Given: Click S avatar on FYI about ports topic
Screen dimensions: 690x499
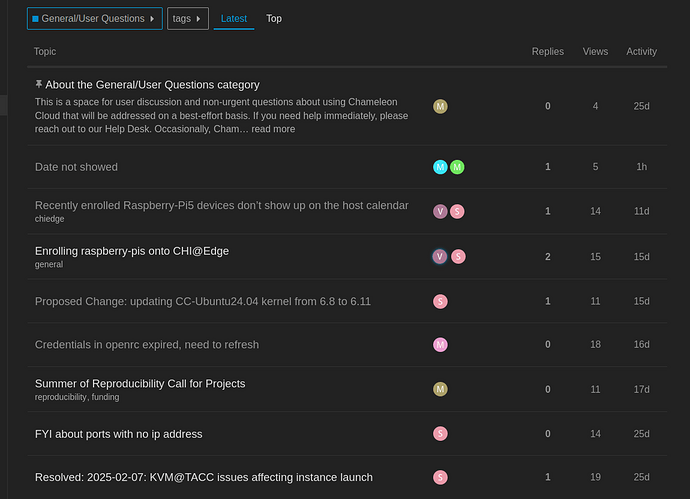Looking at the screenshot, I should (440, 434).
